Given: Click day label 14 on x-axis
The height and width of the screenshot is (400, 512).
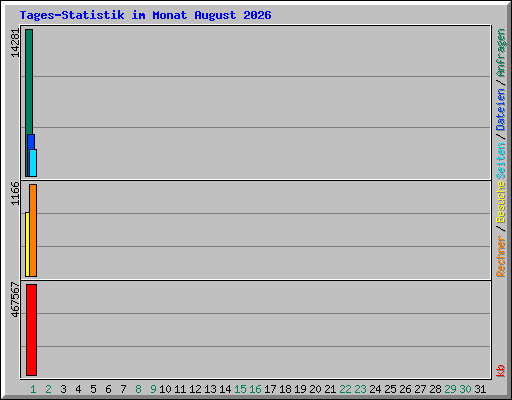Looking at the screenshot, I should tap(225, 389).
